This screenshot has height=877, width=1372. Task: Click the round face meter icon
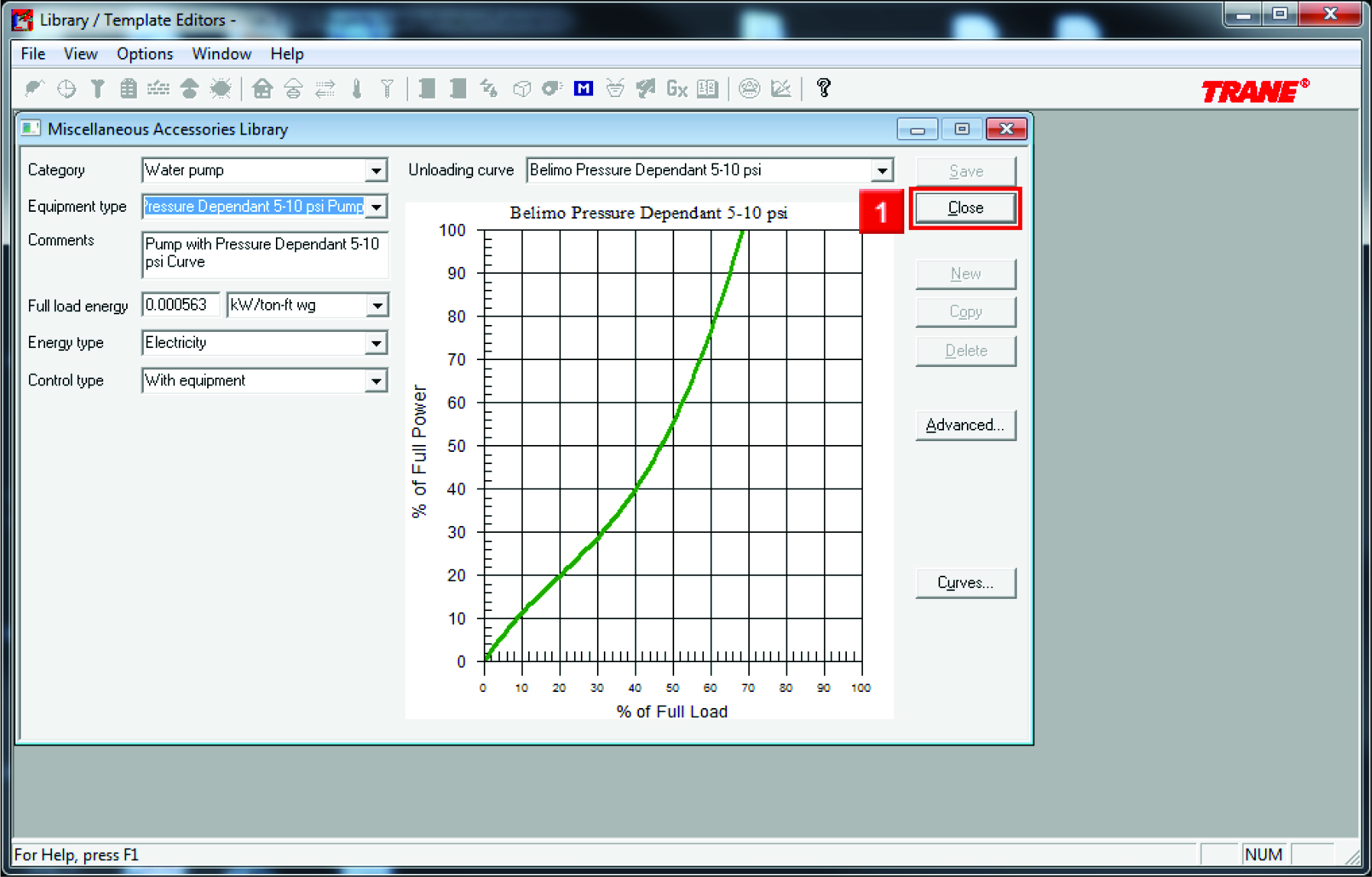coord(749,89)
